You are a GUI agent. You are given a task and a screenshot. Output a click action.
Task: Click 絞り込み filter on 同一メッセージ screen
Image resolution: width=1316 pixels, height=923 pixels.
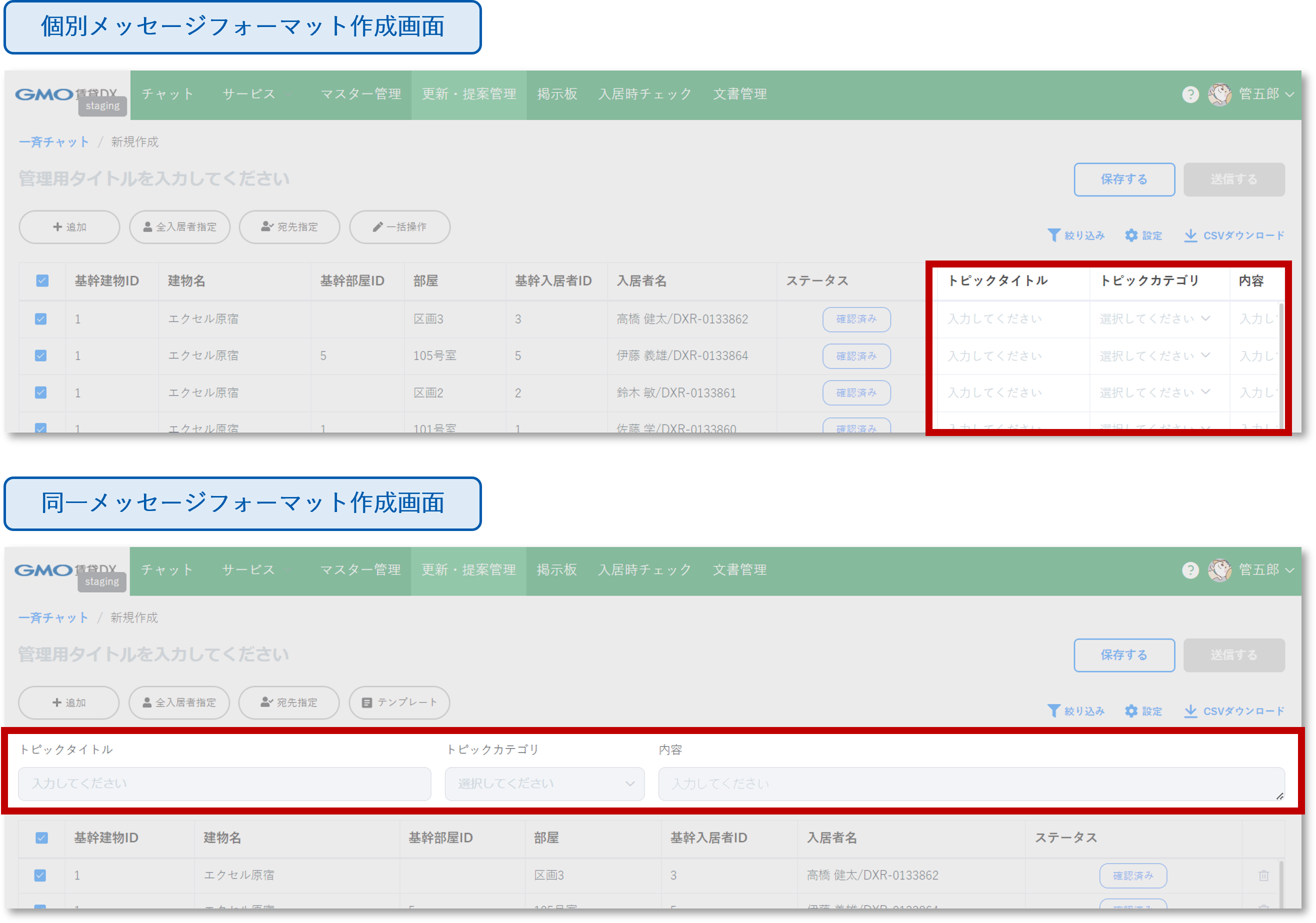point(1075,711)
